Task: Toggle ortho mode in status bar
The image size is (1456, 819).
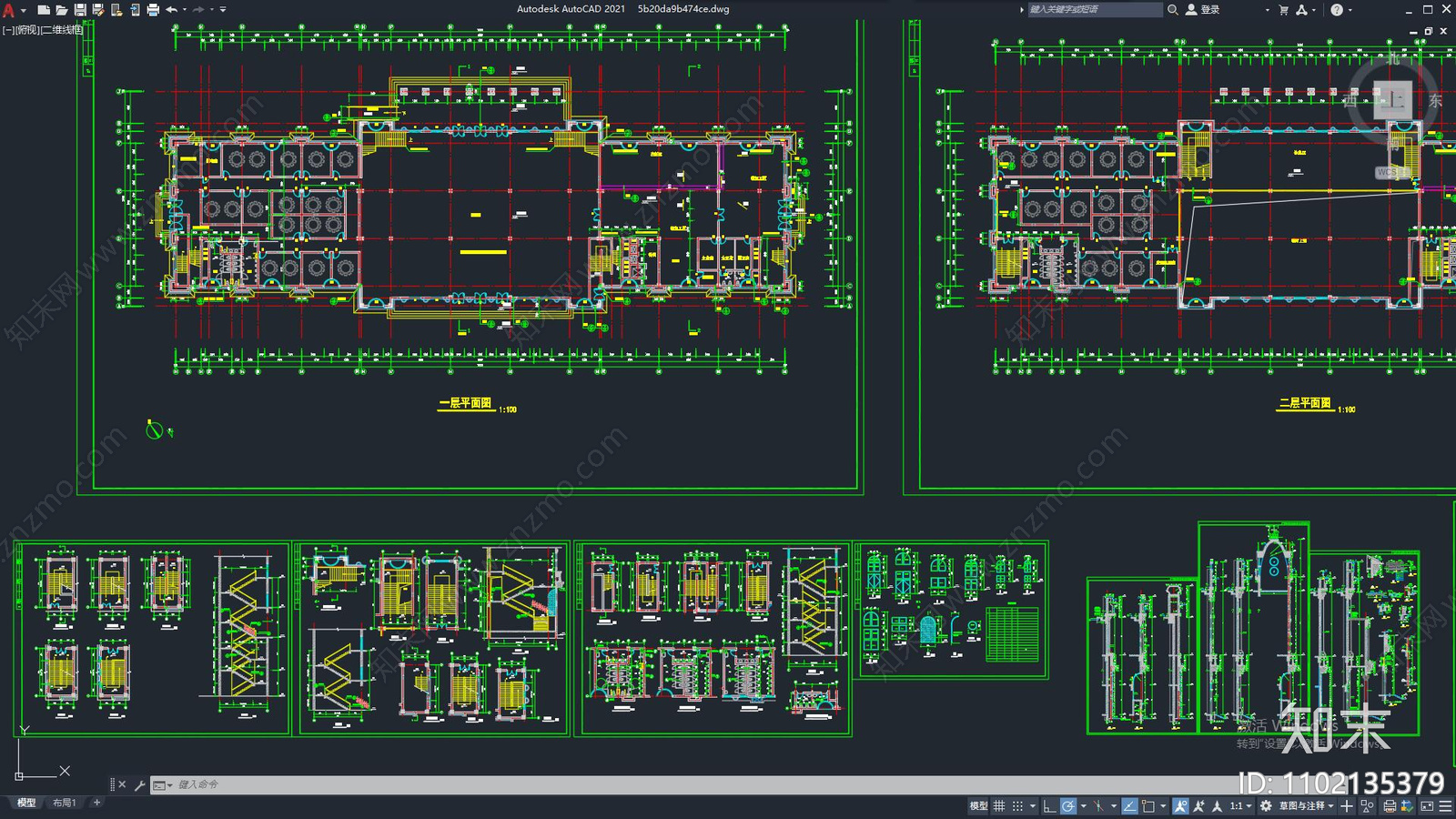Action: coord(1049,806)
